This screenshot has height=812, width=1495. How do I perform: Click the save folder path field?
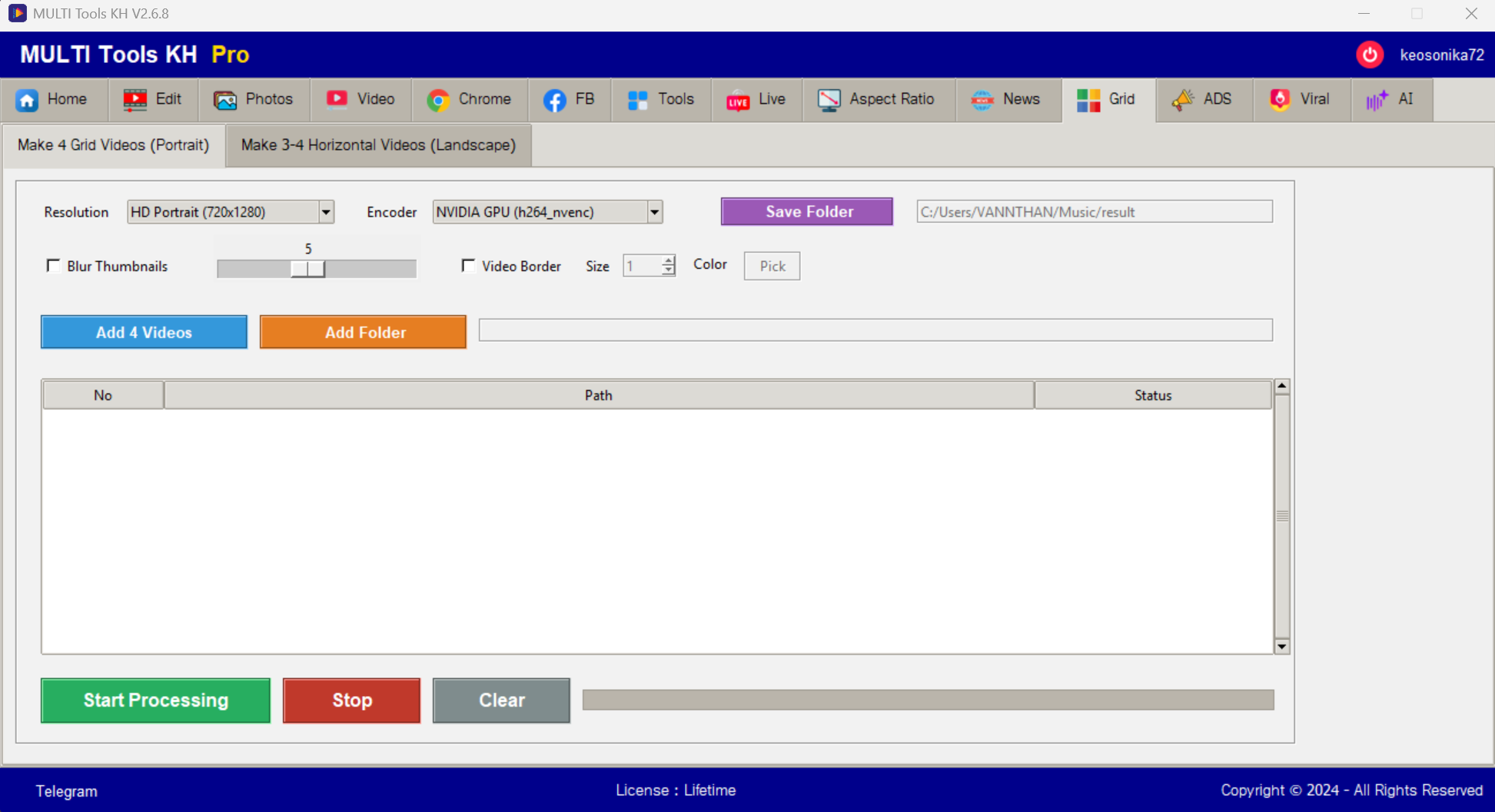[1094, 212]
